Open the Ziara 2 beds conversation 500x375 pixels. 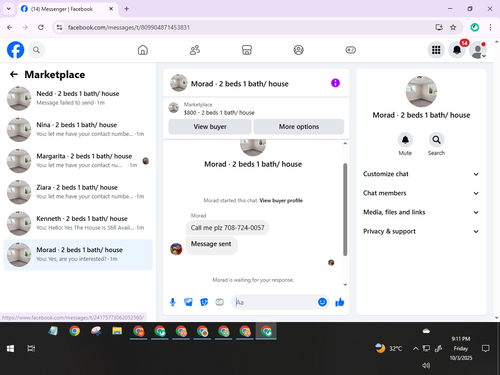point(78,192)
